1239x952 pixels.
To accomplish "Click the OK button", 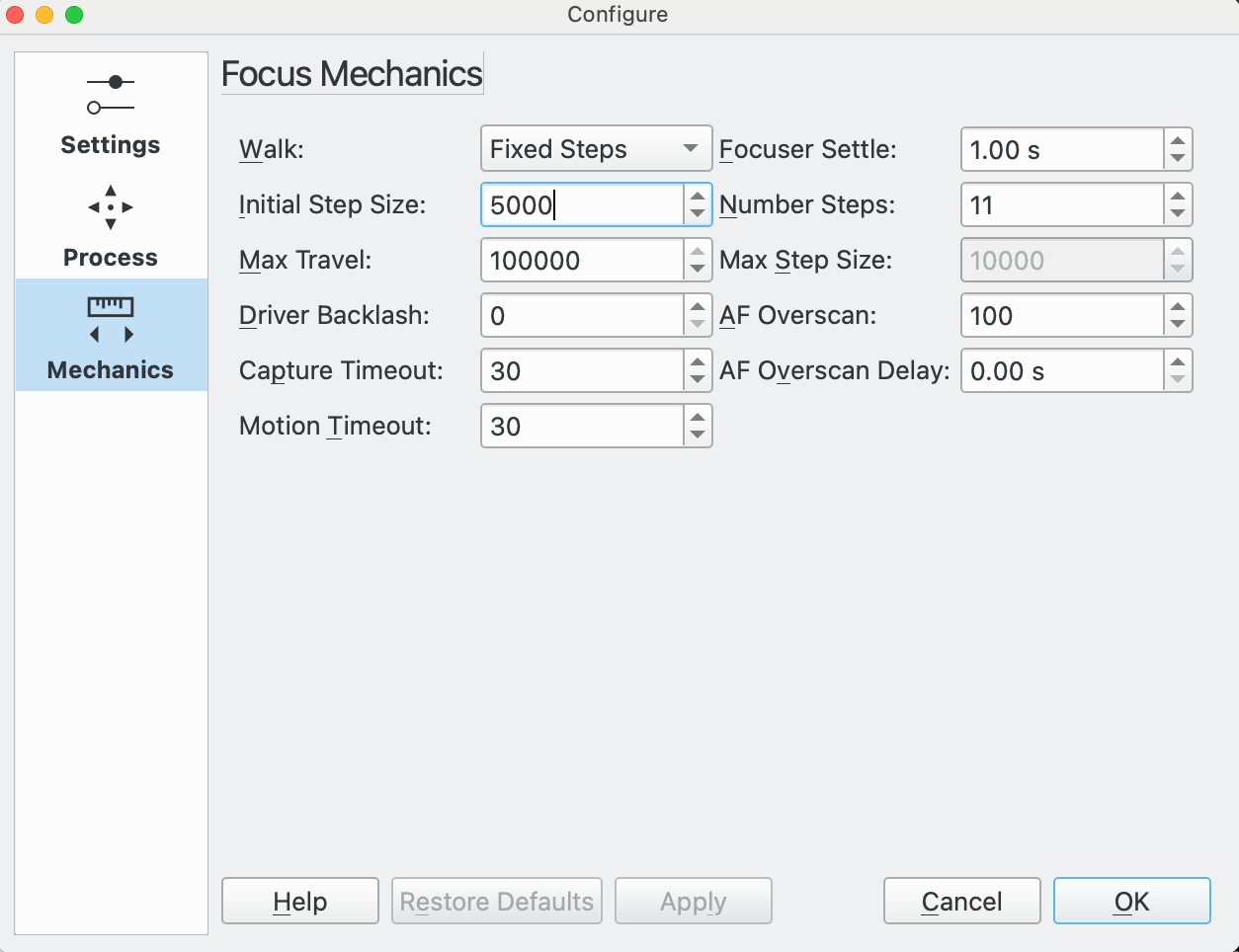I will tap(1131, 901).
